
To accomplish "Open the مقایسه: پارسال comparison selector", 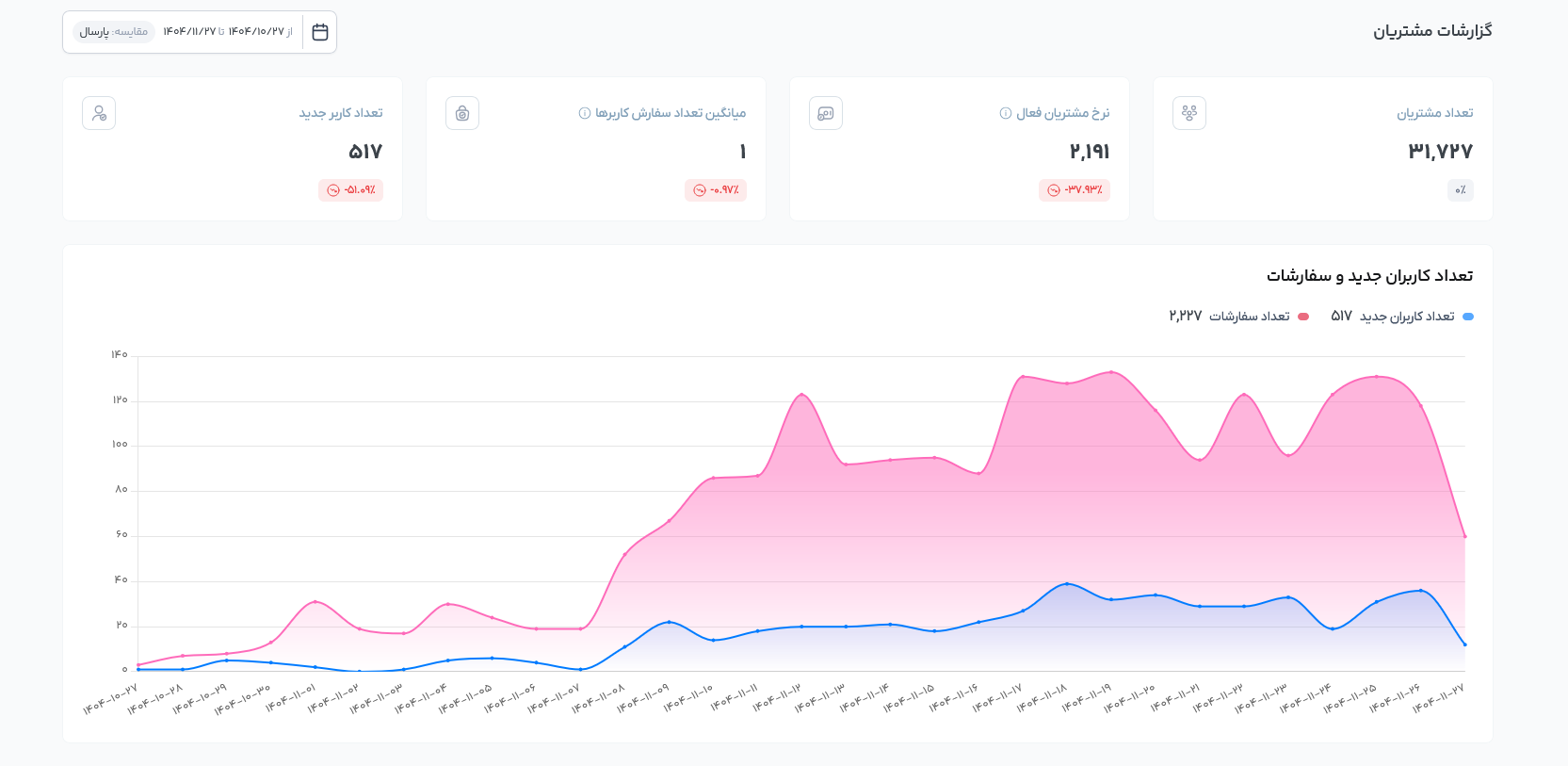I will pos(114,32).
